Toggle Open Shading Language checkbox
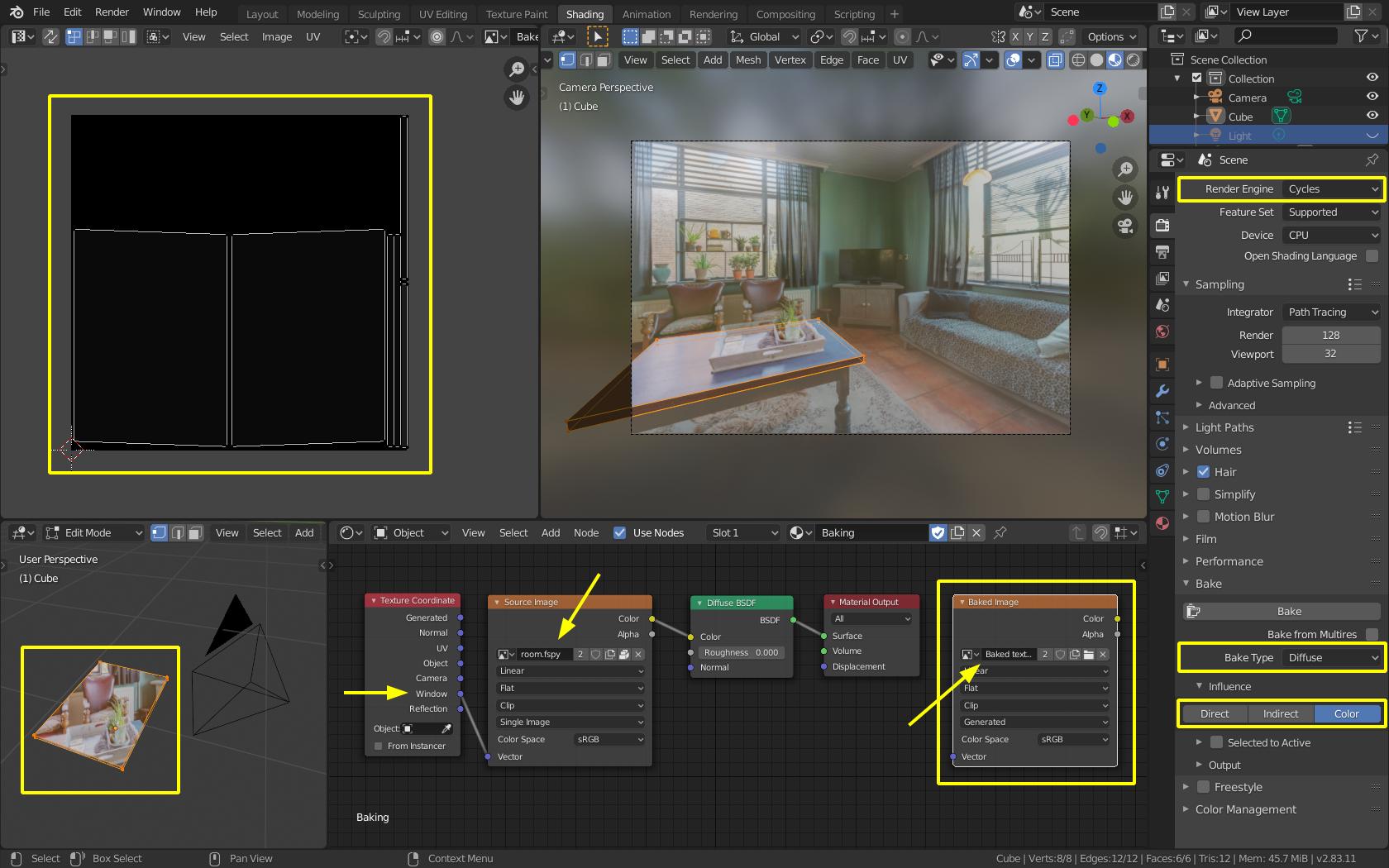Screen dimensions: 1389x868 pos(1372,256)
